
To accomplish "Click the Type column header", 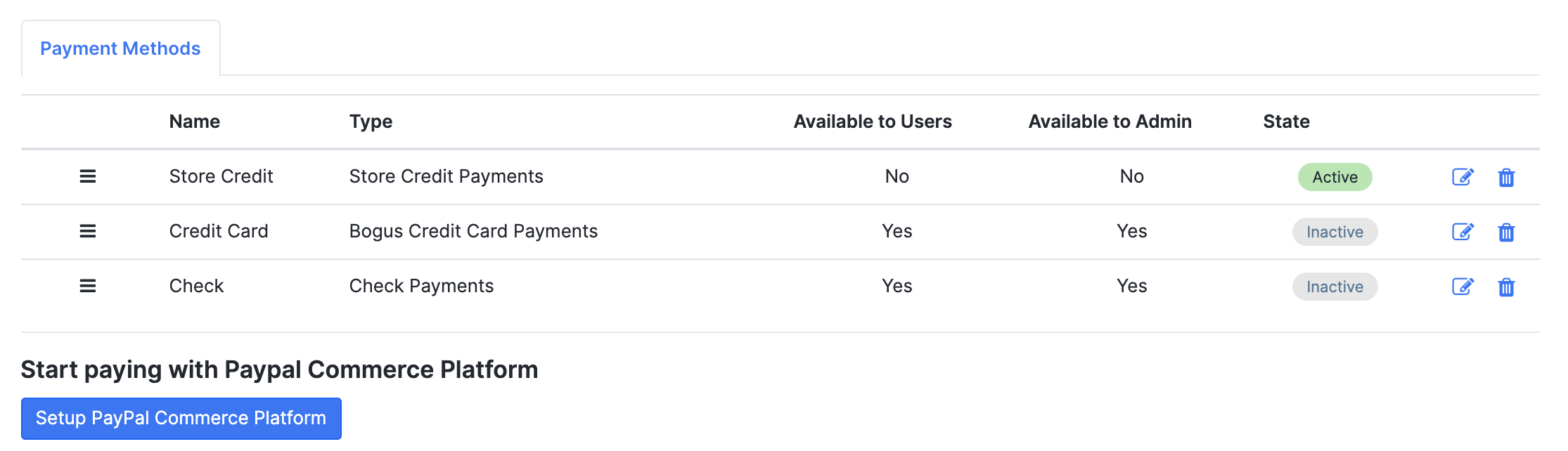I will 371,122.
